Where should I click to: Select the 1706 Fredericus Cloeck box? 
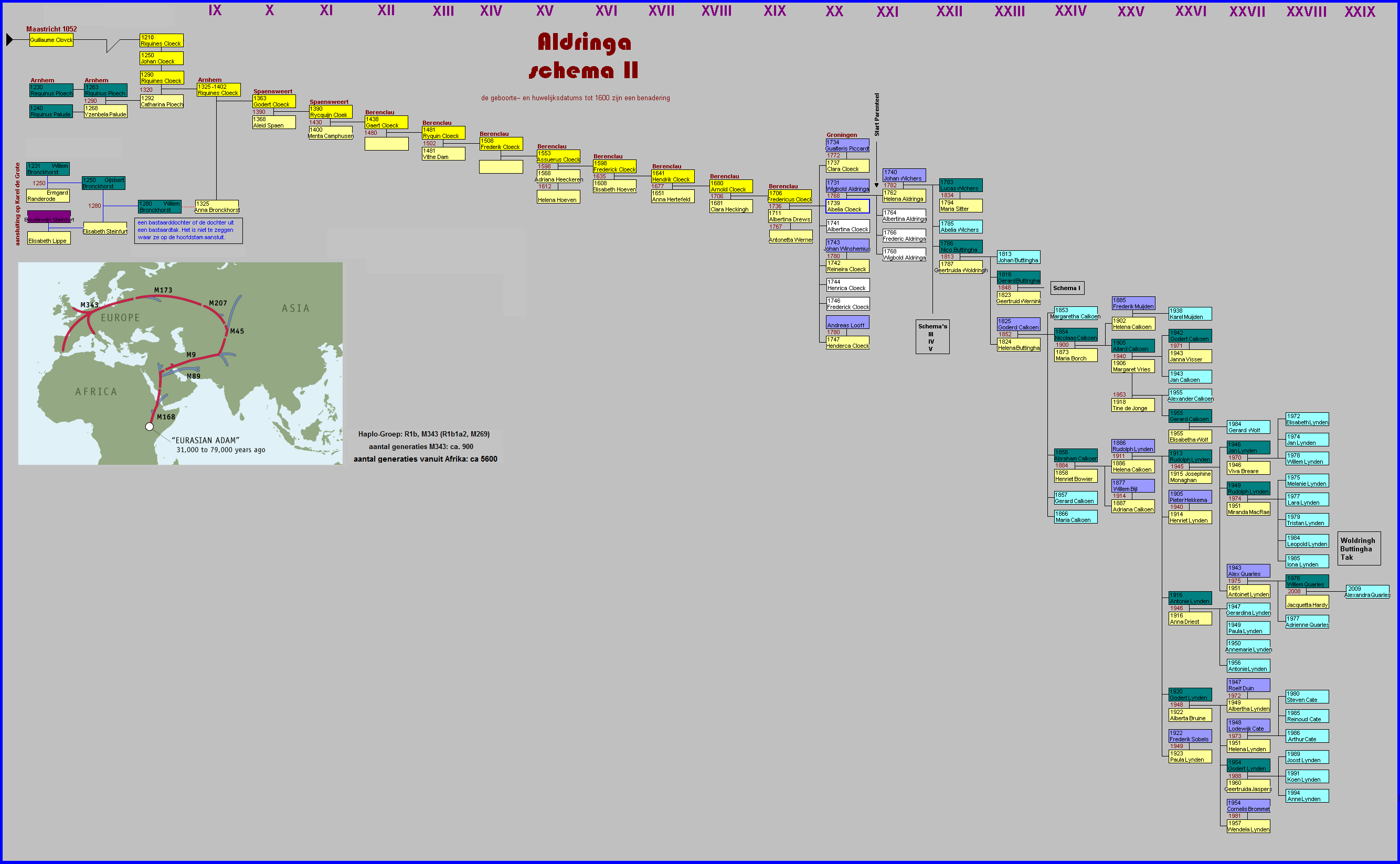click(789, 196)
